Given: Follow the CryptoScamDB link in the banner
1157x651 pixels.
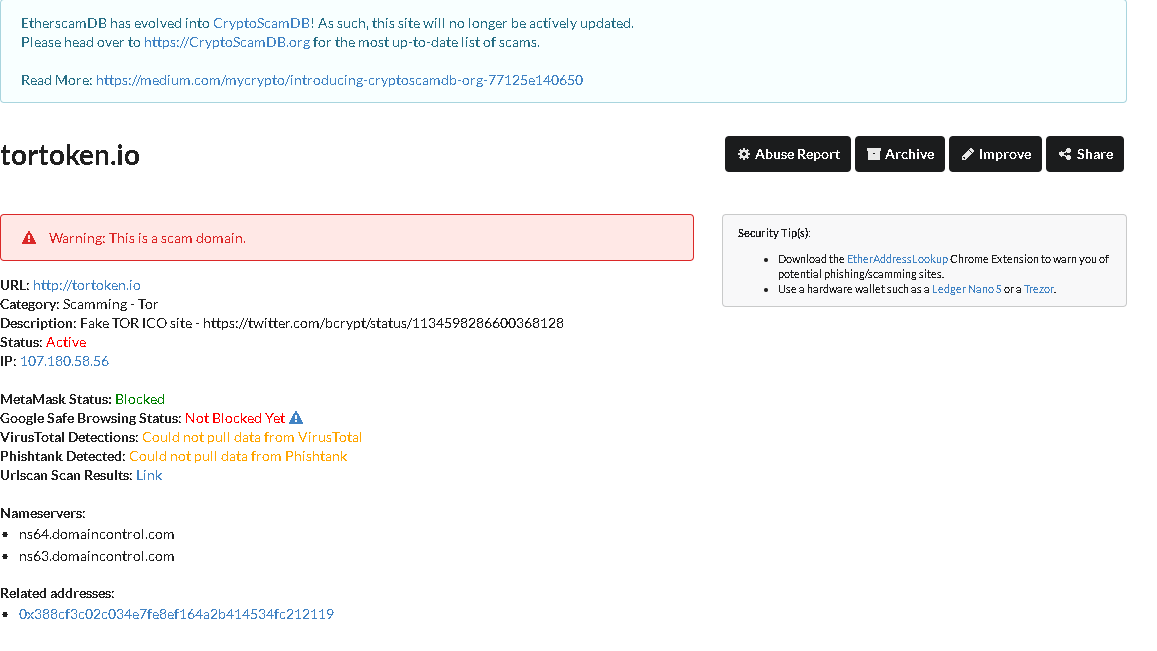Looking at the screenshot, I should [261, 24].
